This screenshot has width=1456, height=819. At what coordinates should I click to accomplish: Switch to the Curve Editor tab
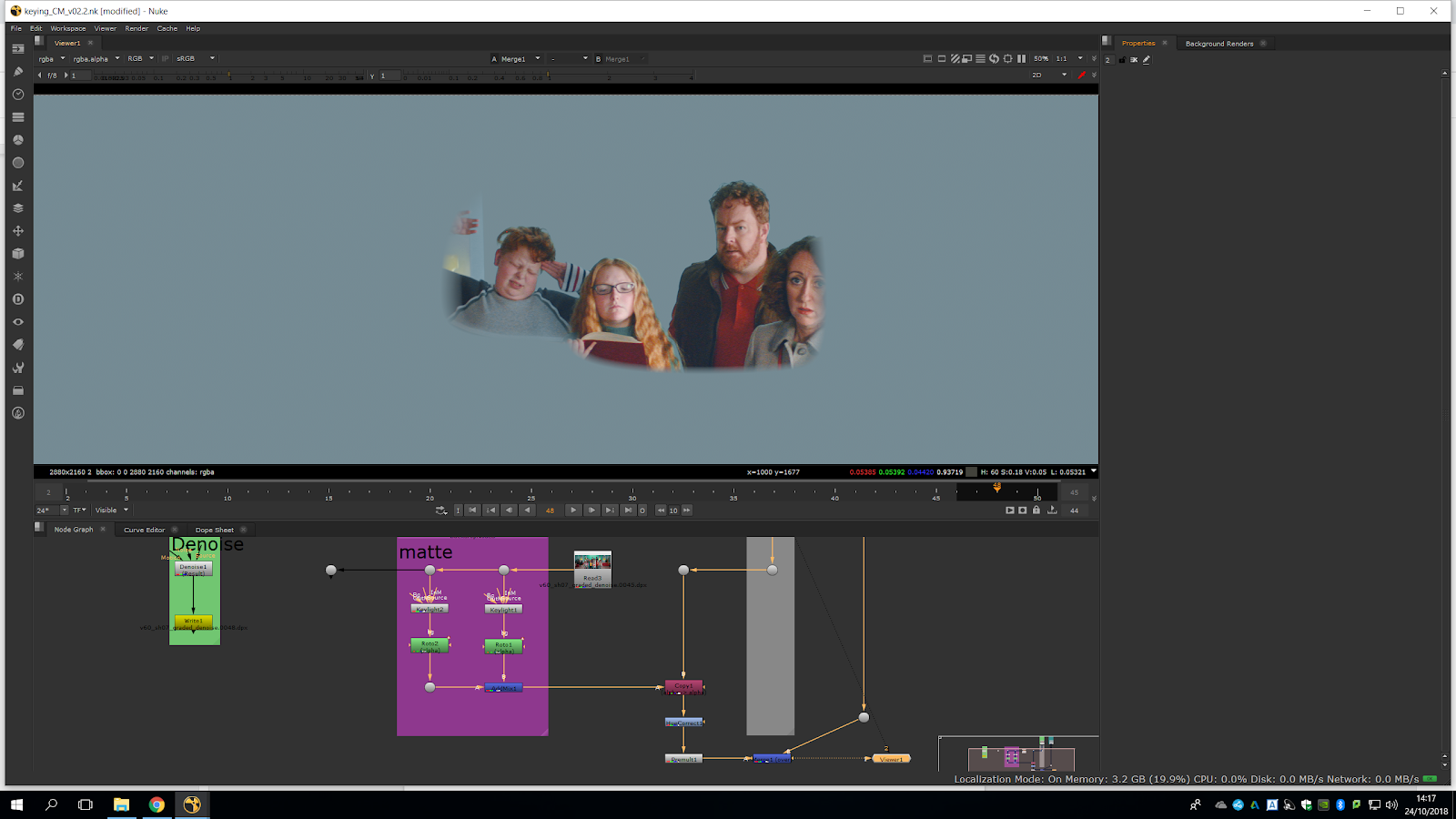[144, 530]
